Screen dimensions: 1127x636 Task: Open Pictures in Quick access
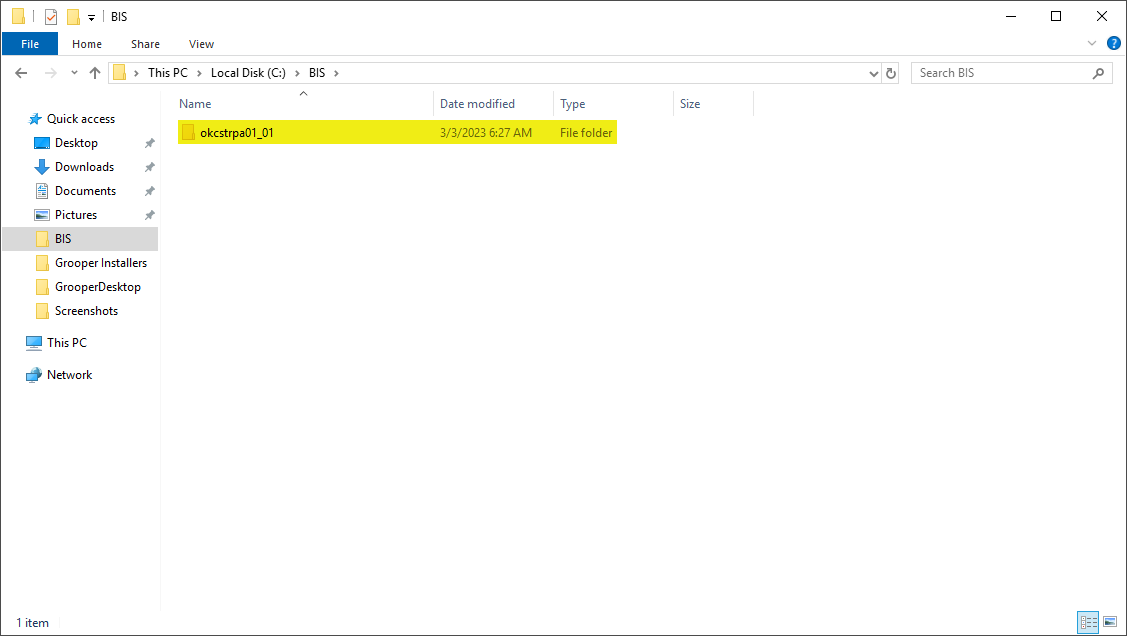pyautogui.click(x=75, y=215)
